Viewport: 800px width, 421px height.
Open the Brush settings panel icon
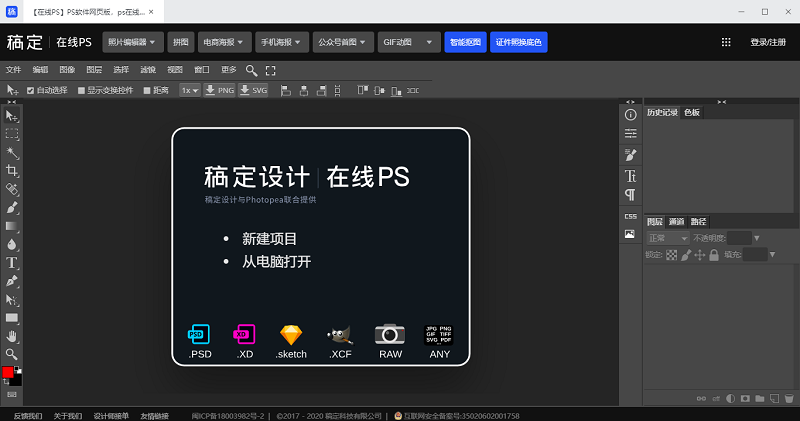631,155
